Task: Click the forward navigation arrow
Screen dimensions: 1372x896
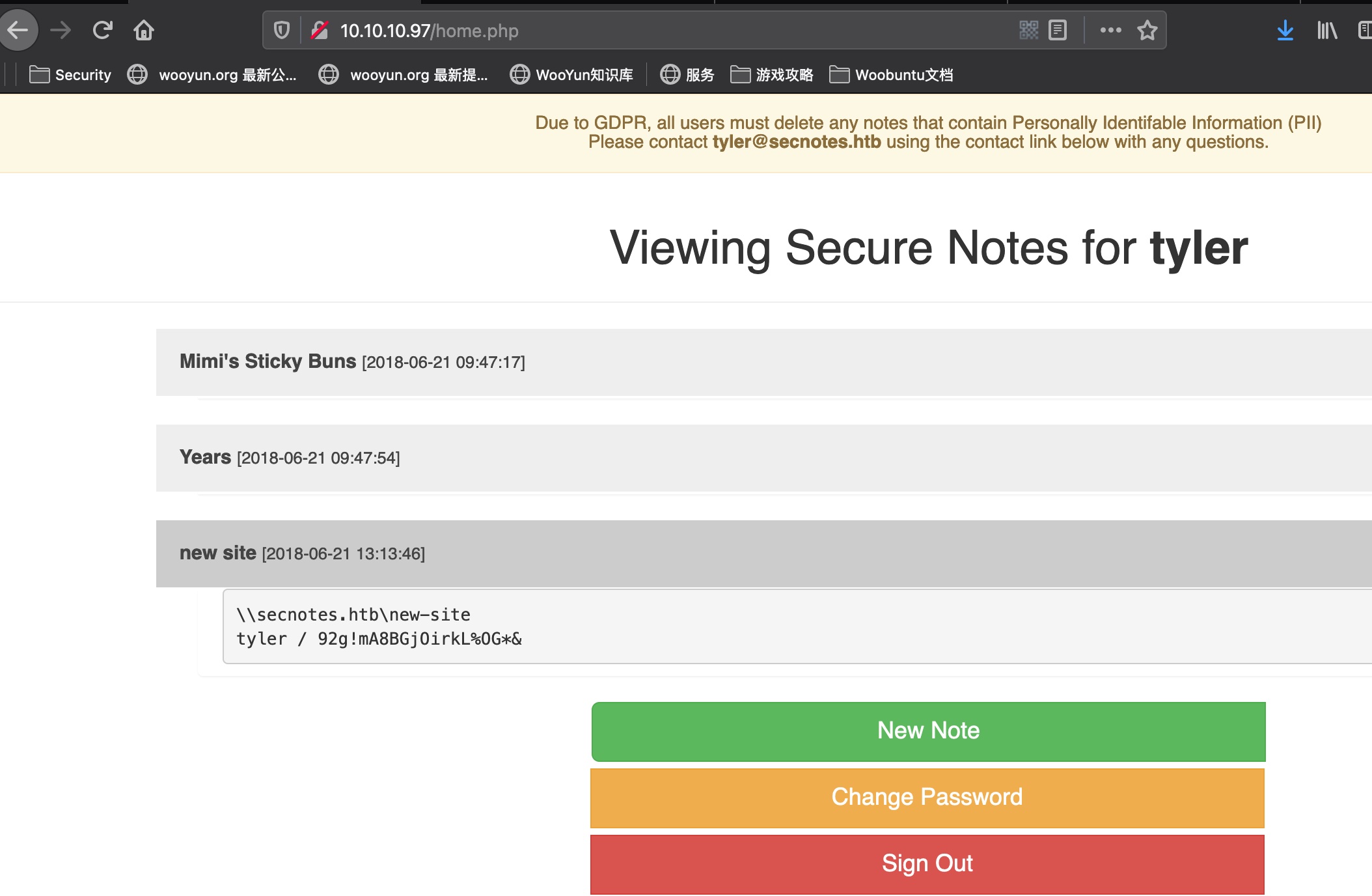Action: [61, 30]
